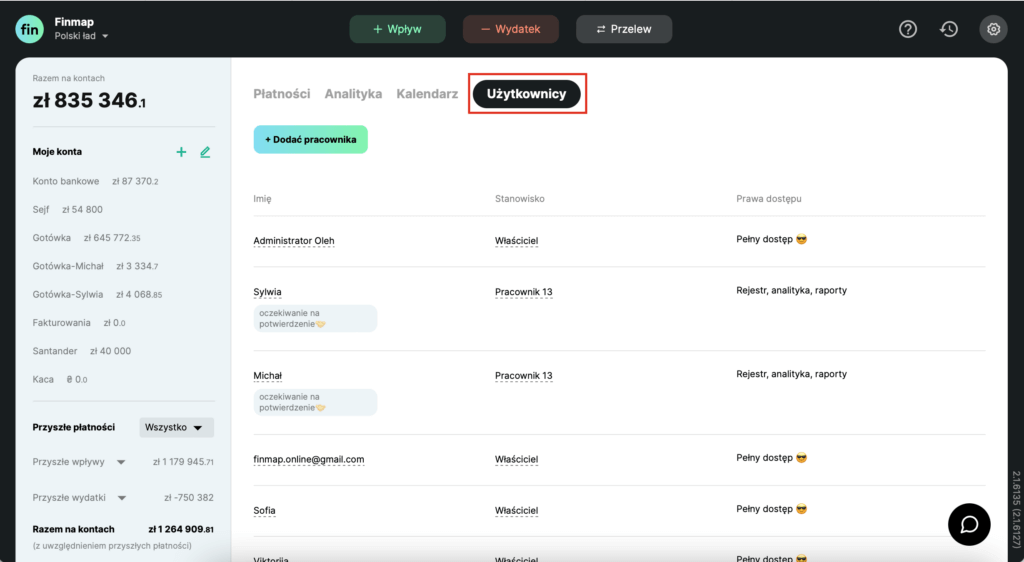Open the Wszystko future payments filter
The height and width of the screenshot is (562, 1024).
pos(176,428)
